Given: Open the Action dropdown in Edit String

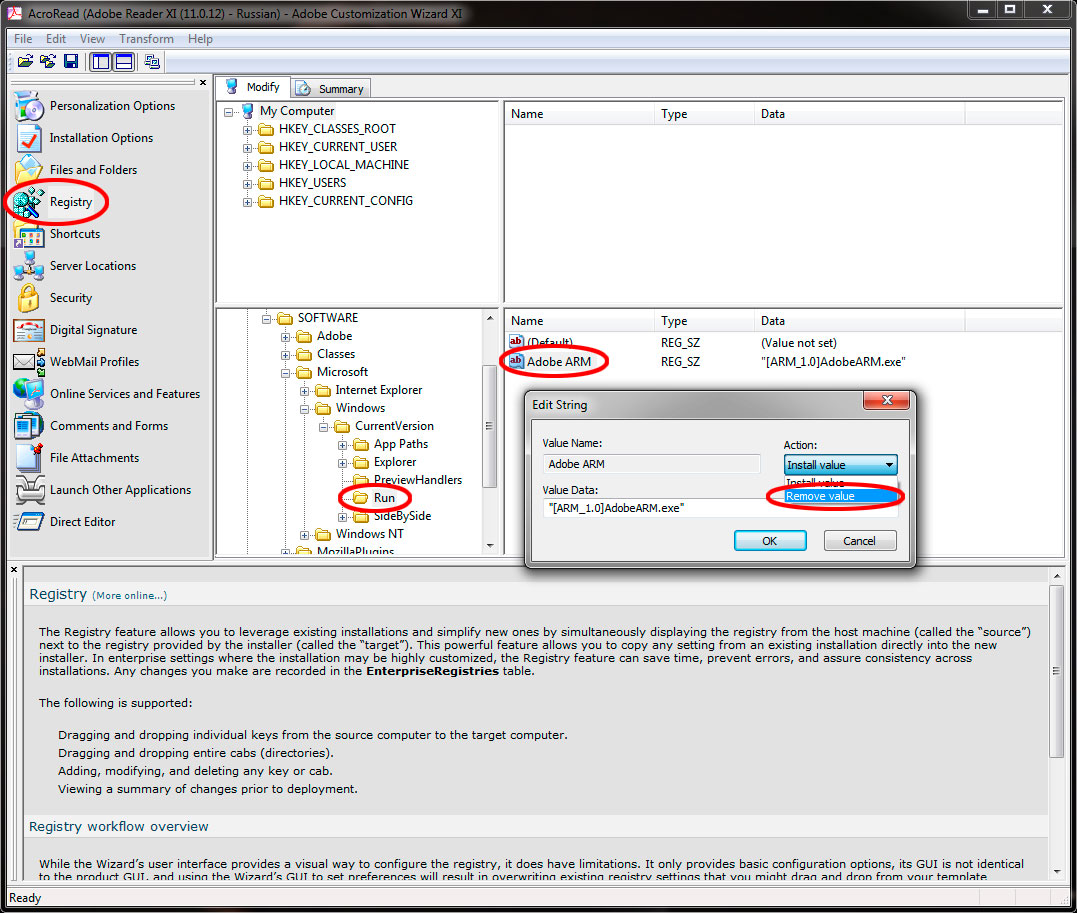Looking at the screenshot, I should (x=840, y=465).
